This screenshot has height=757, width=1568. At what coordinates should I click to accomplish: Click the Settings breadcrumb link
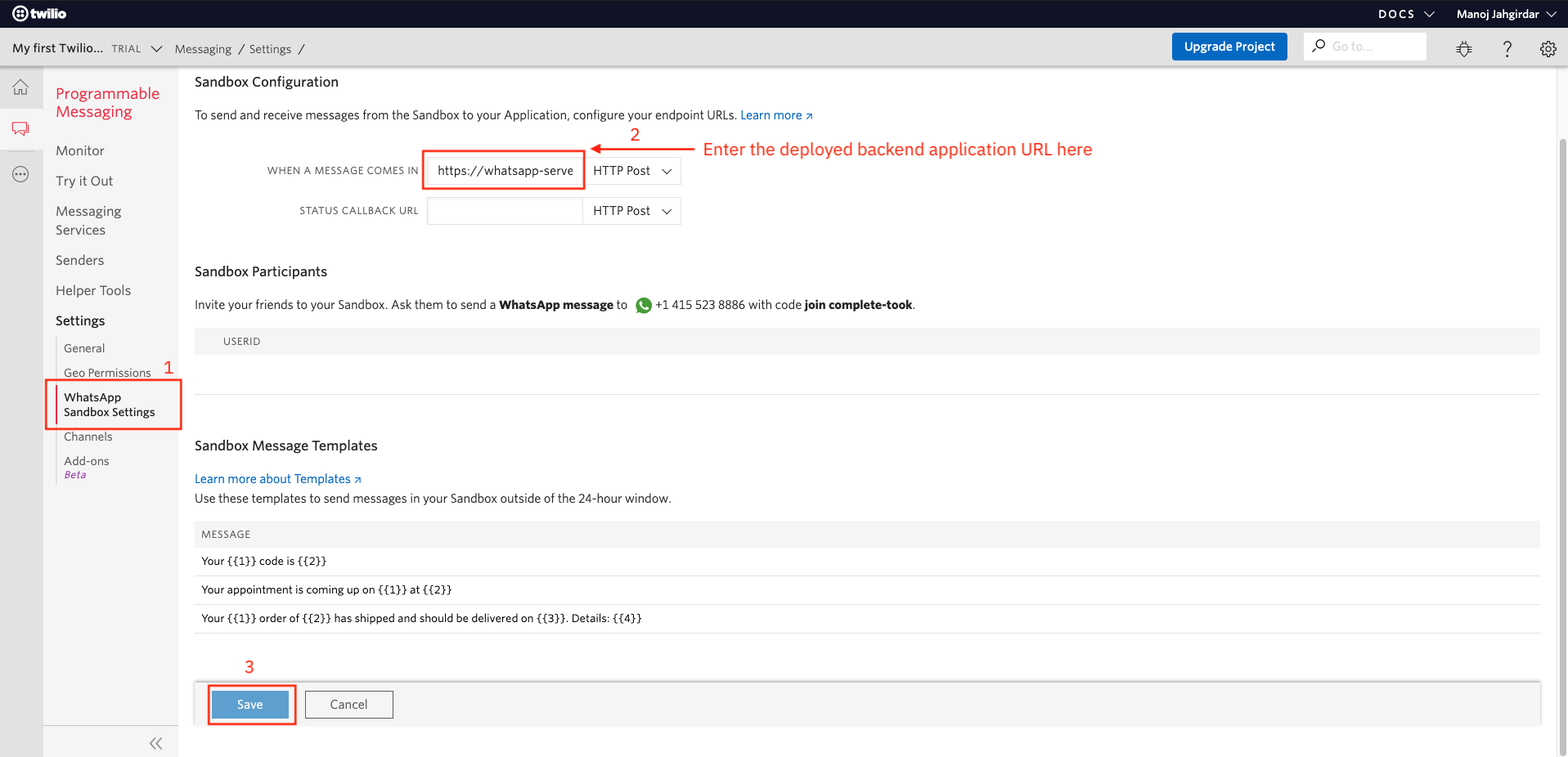point(270,49)
